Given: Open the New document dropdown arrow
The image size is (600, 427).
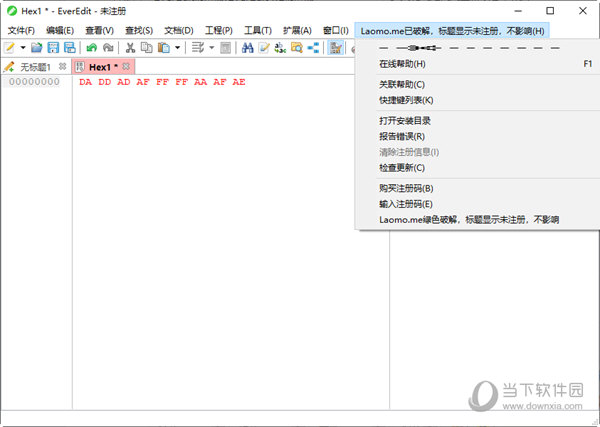Looking at the screenshot, I should pos(23,48).
